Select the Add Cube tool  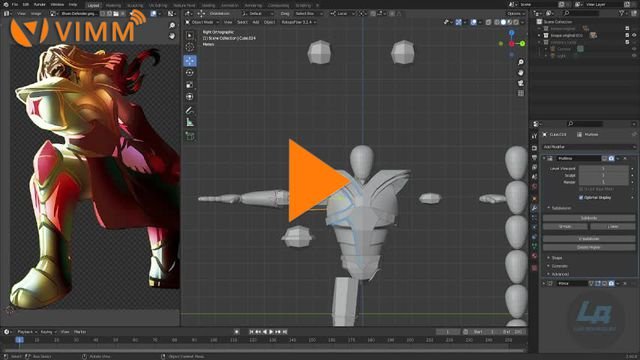(190, 136)
